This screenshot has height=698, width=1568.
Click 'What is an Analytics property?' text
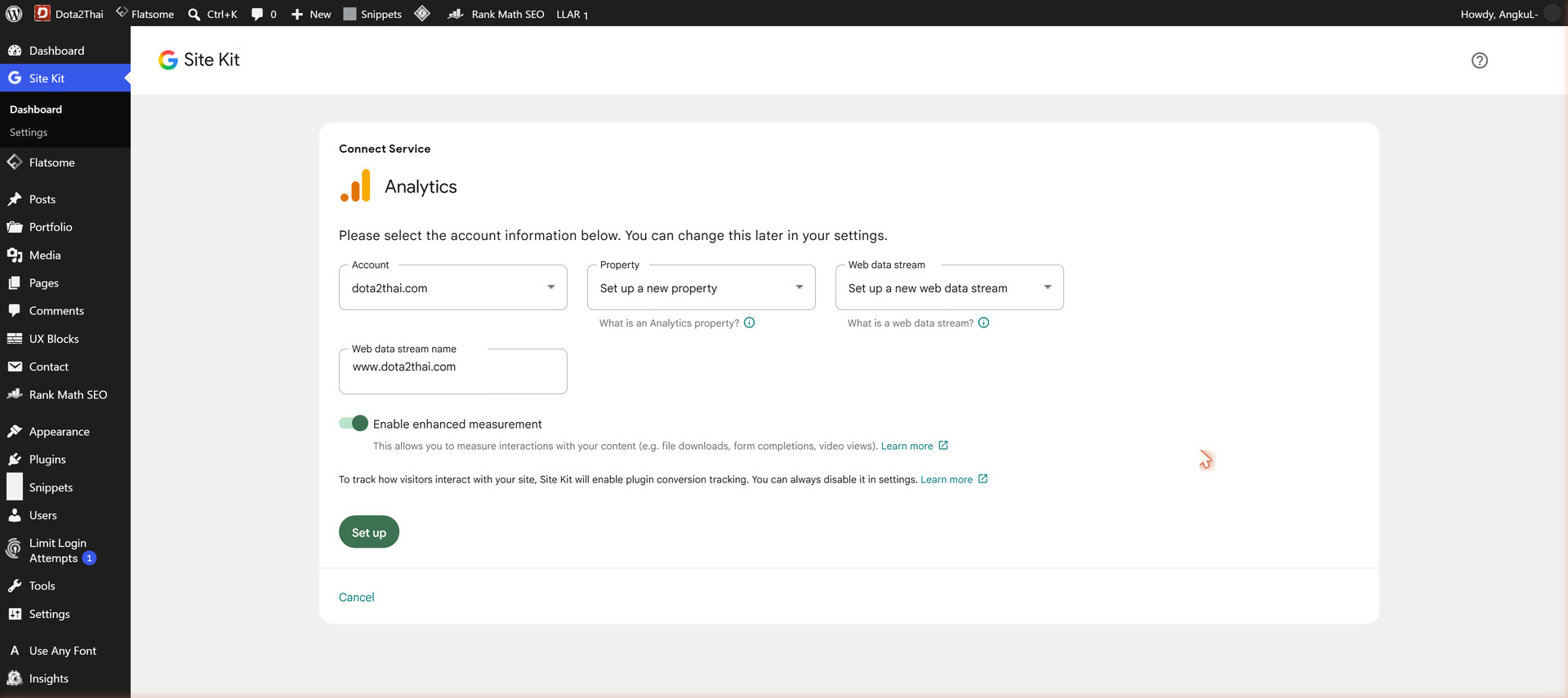tap(669, 323)
